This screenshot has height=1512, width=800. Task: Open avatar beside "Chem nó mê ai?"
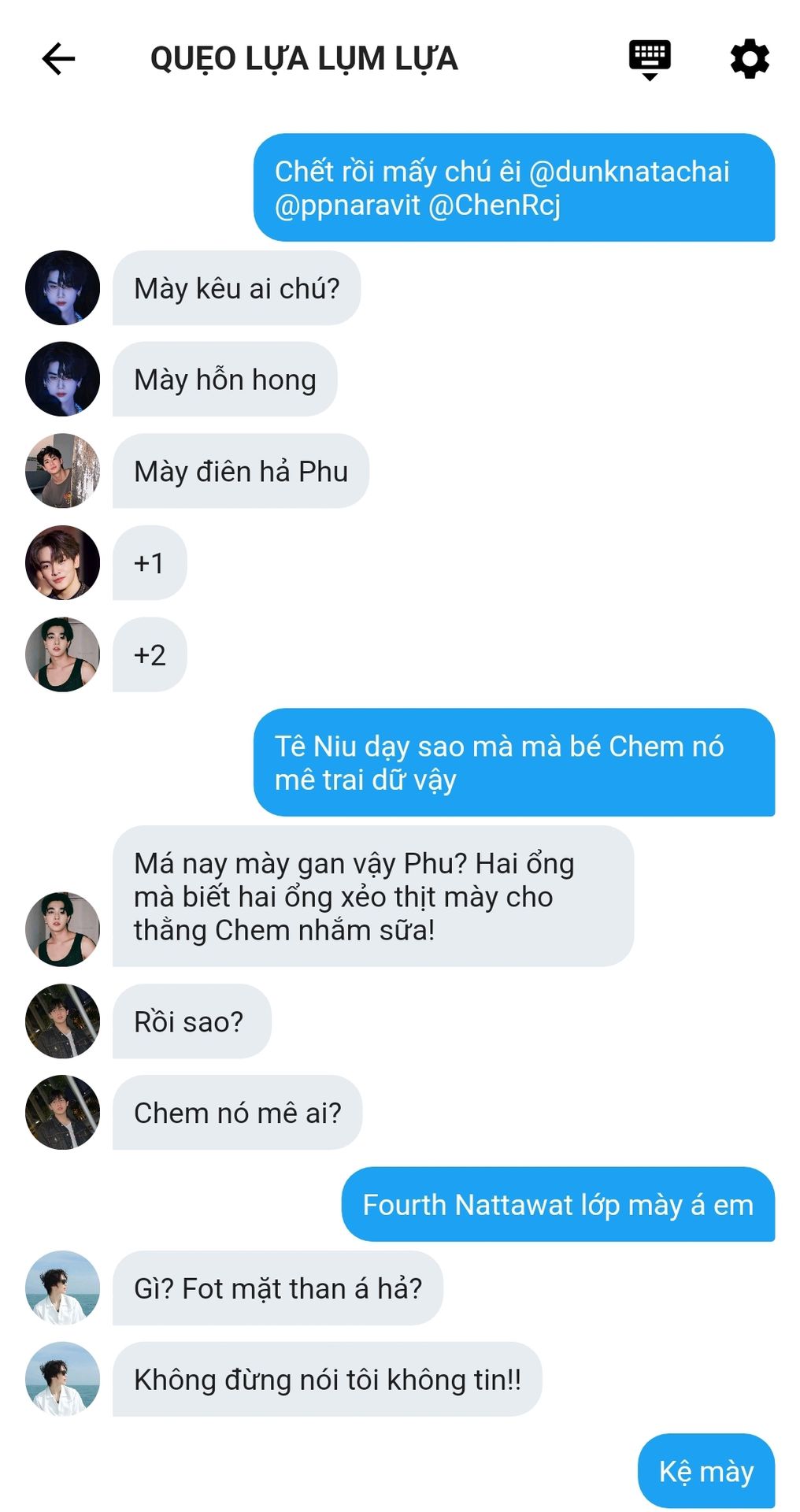63,1113
